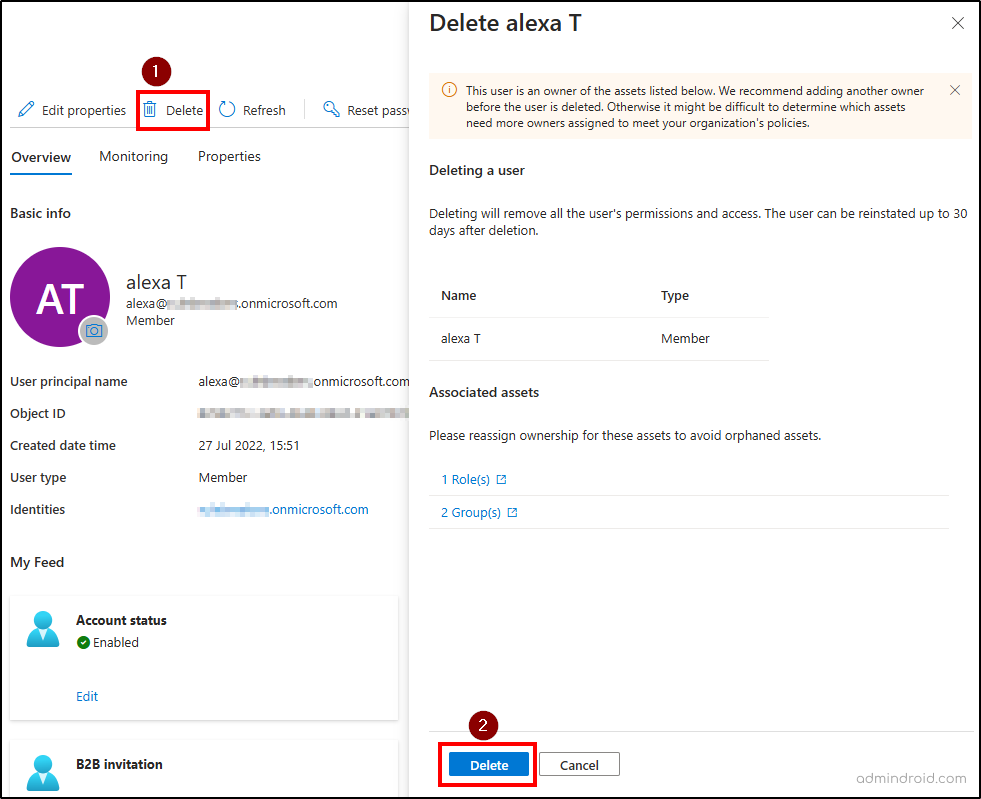Click the Refresh label in the toolbar

pyautogui.click(x=264, y=110)
